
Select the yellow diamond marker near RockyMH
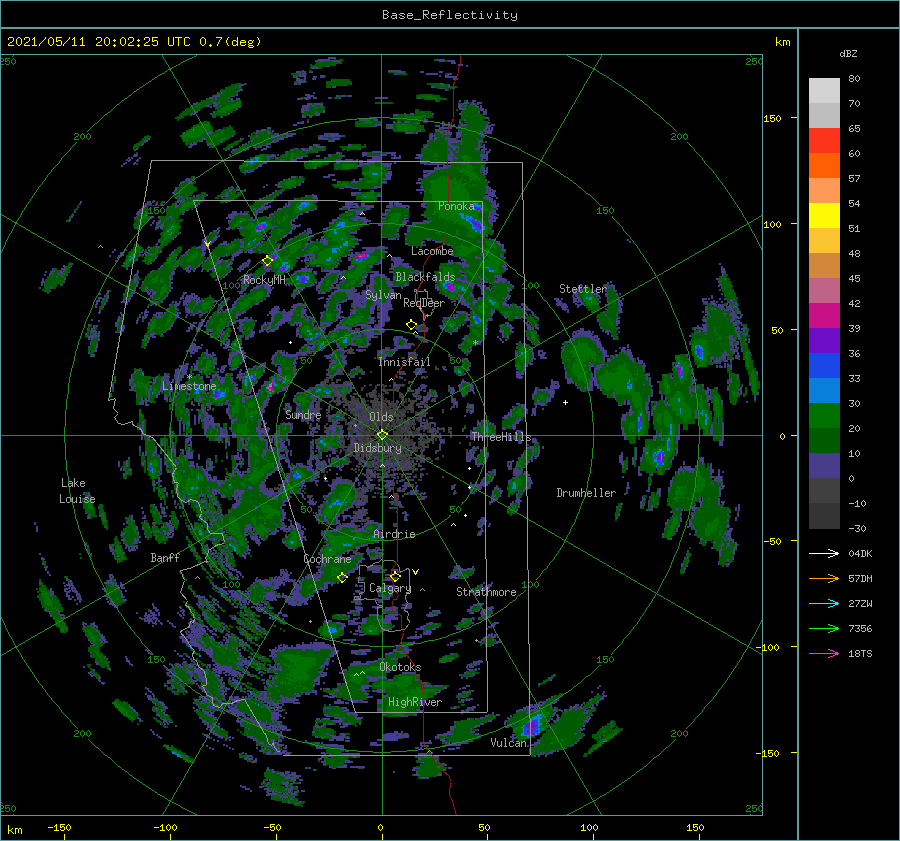[x=267, y=261]
